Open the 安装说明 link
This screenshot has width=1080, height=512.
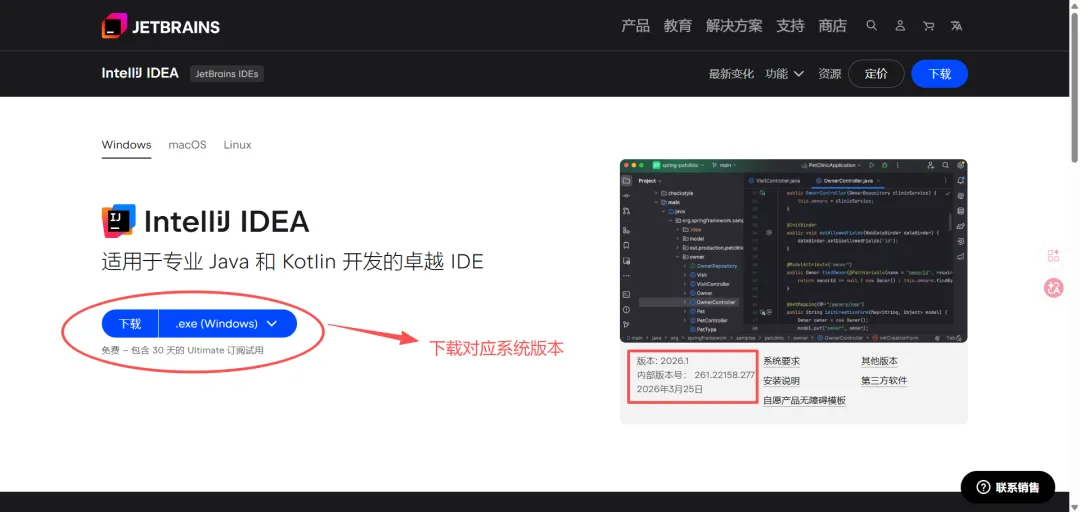pyautogui.click(x=782, y=380)
